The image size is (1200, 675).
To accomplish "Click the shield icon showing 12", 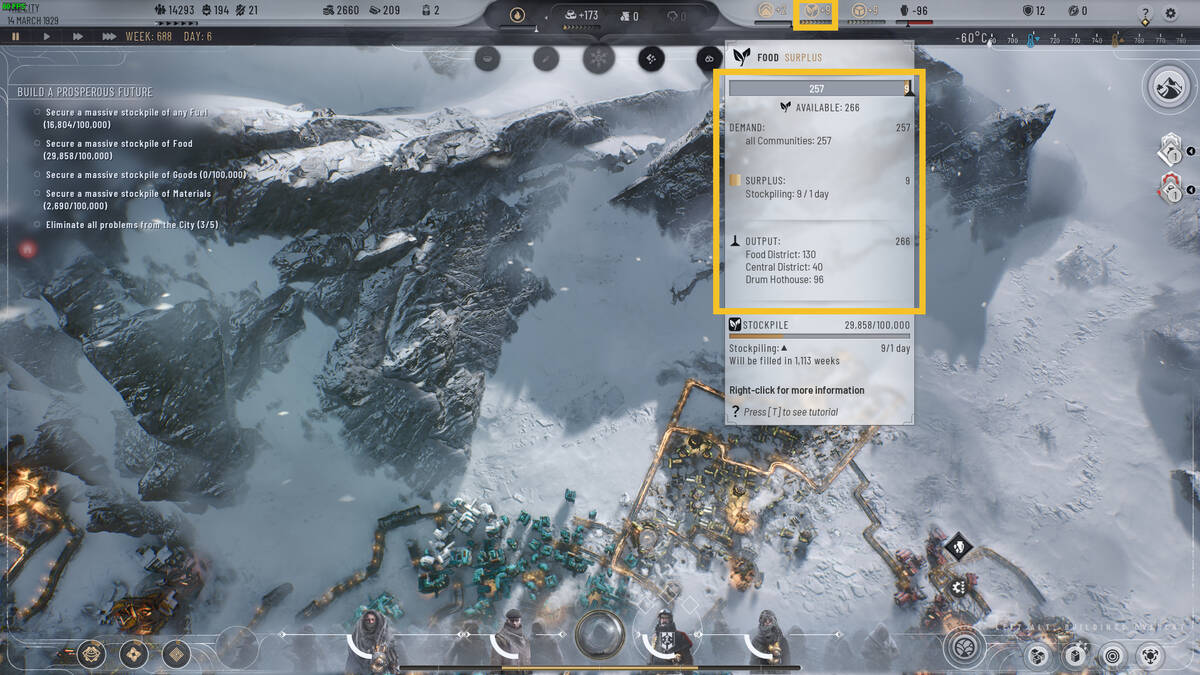I will point(1034,12).
